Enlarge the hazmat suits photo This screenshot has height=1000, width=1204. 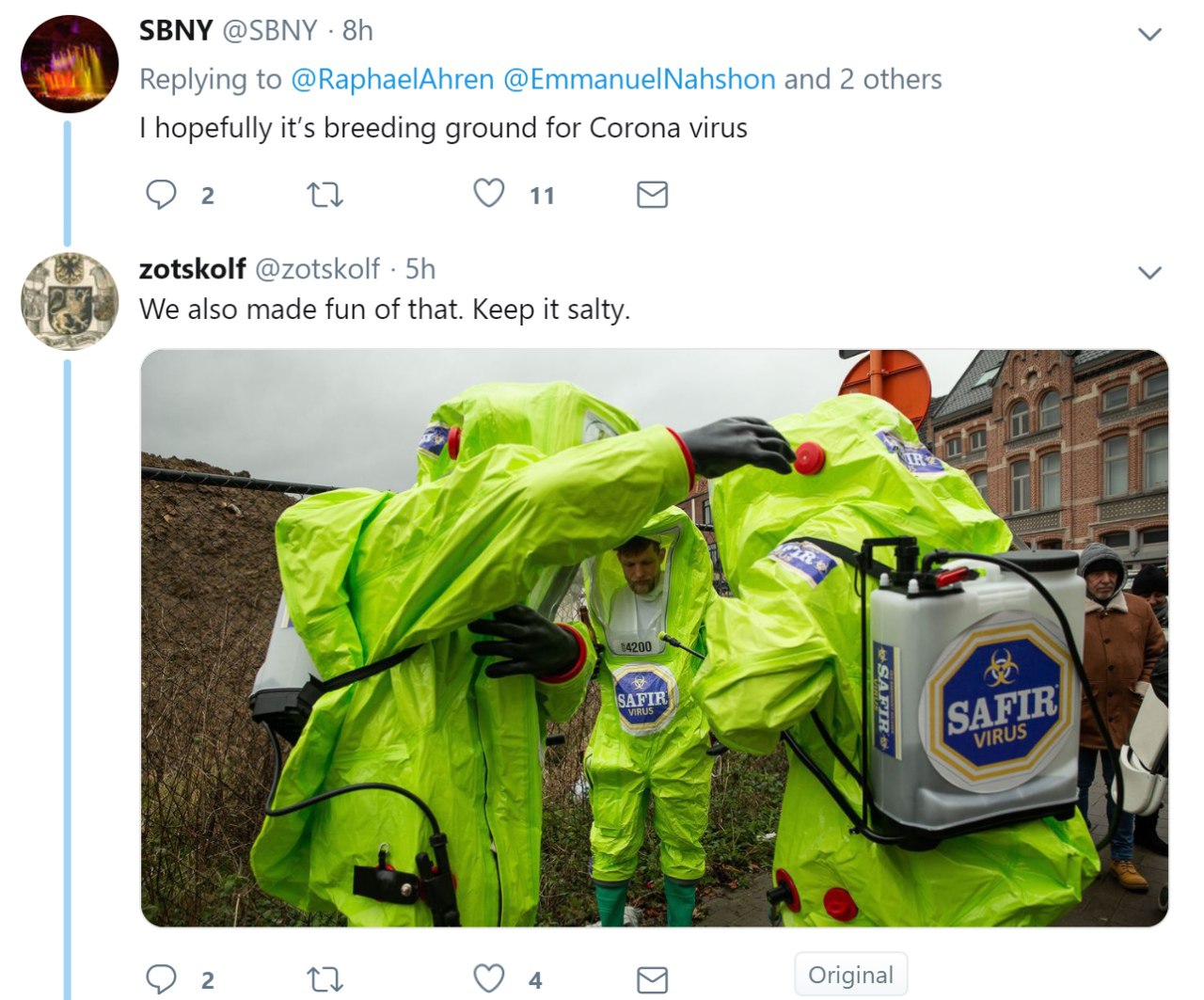point(655,638)
